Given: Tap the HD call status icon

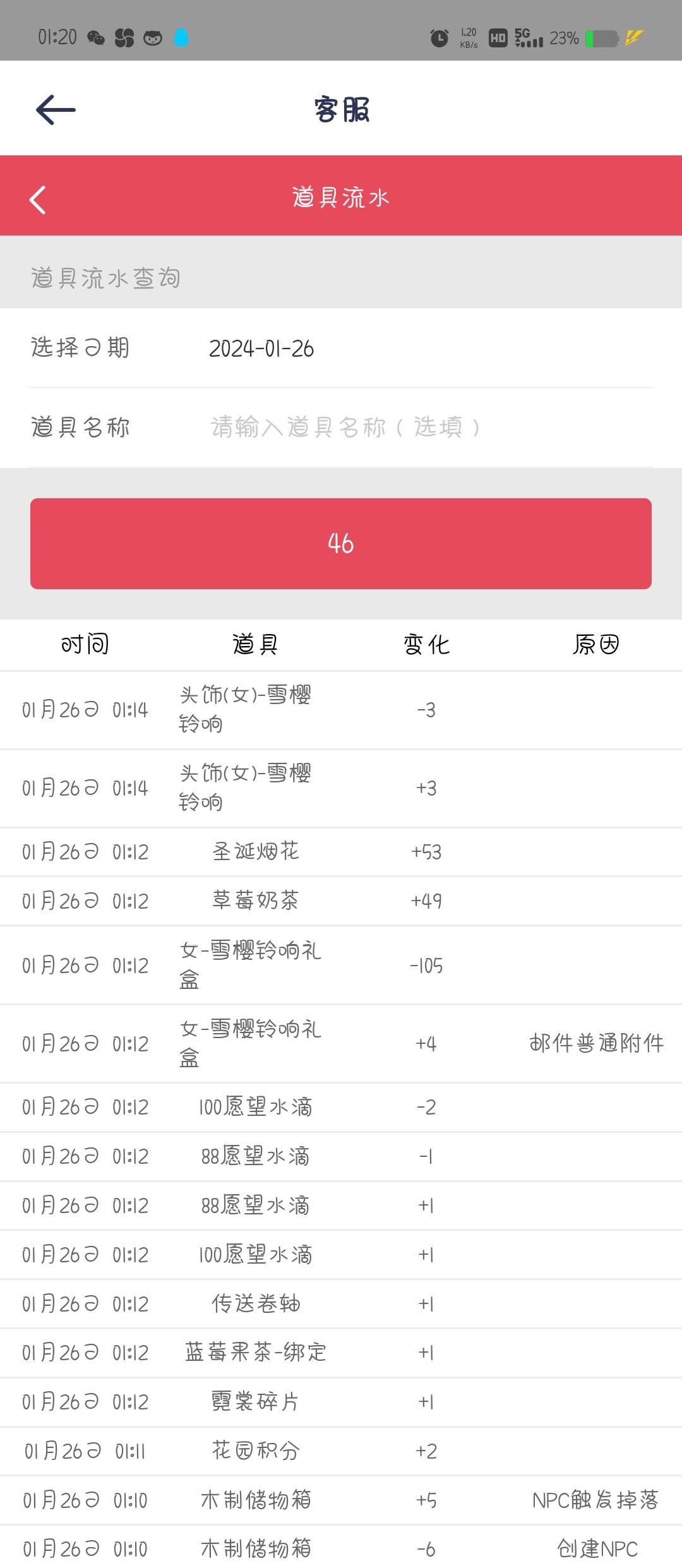Looking at the screenshot, I should (498, 39).
